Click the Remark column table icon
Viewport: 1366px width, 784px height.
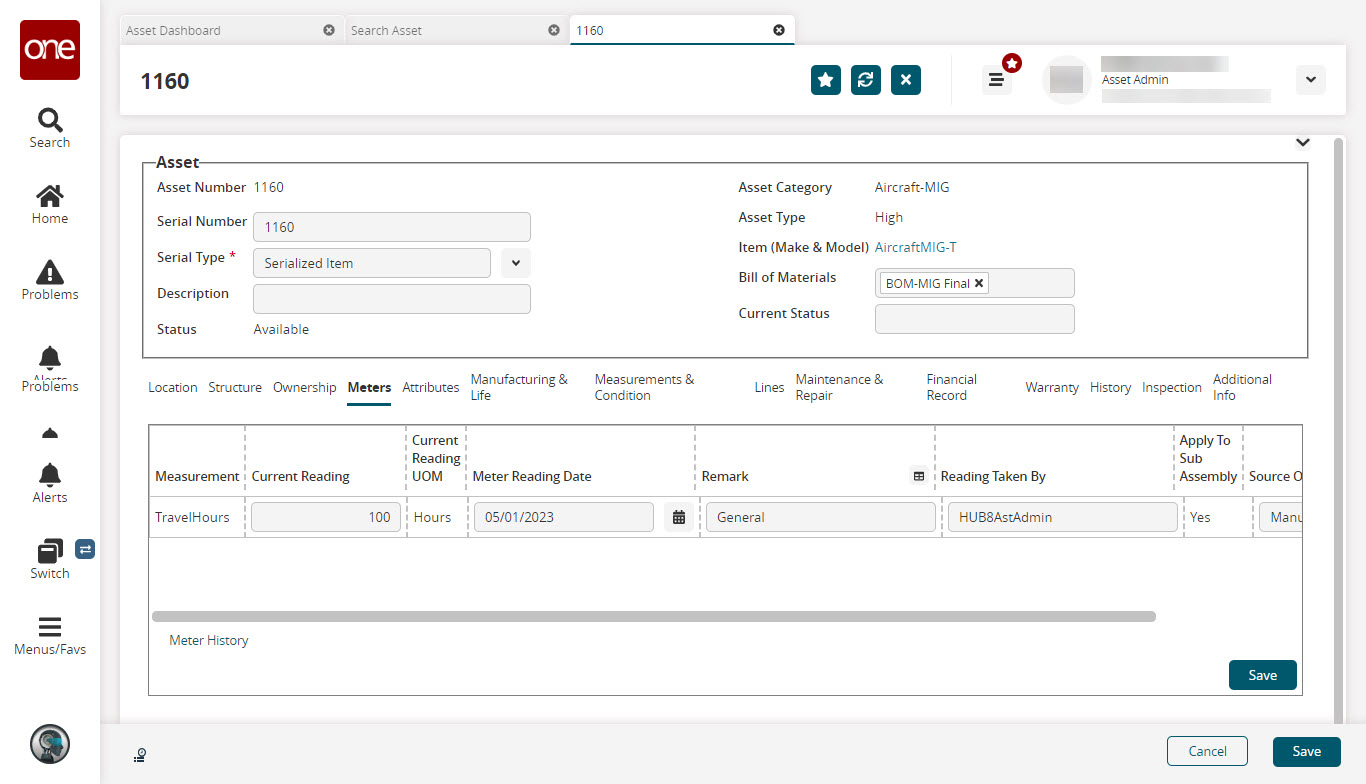coord(918,476)
